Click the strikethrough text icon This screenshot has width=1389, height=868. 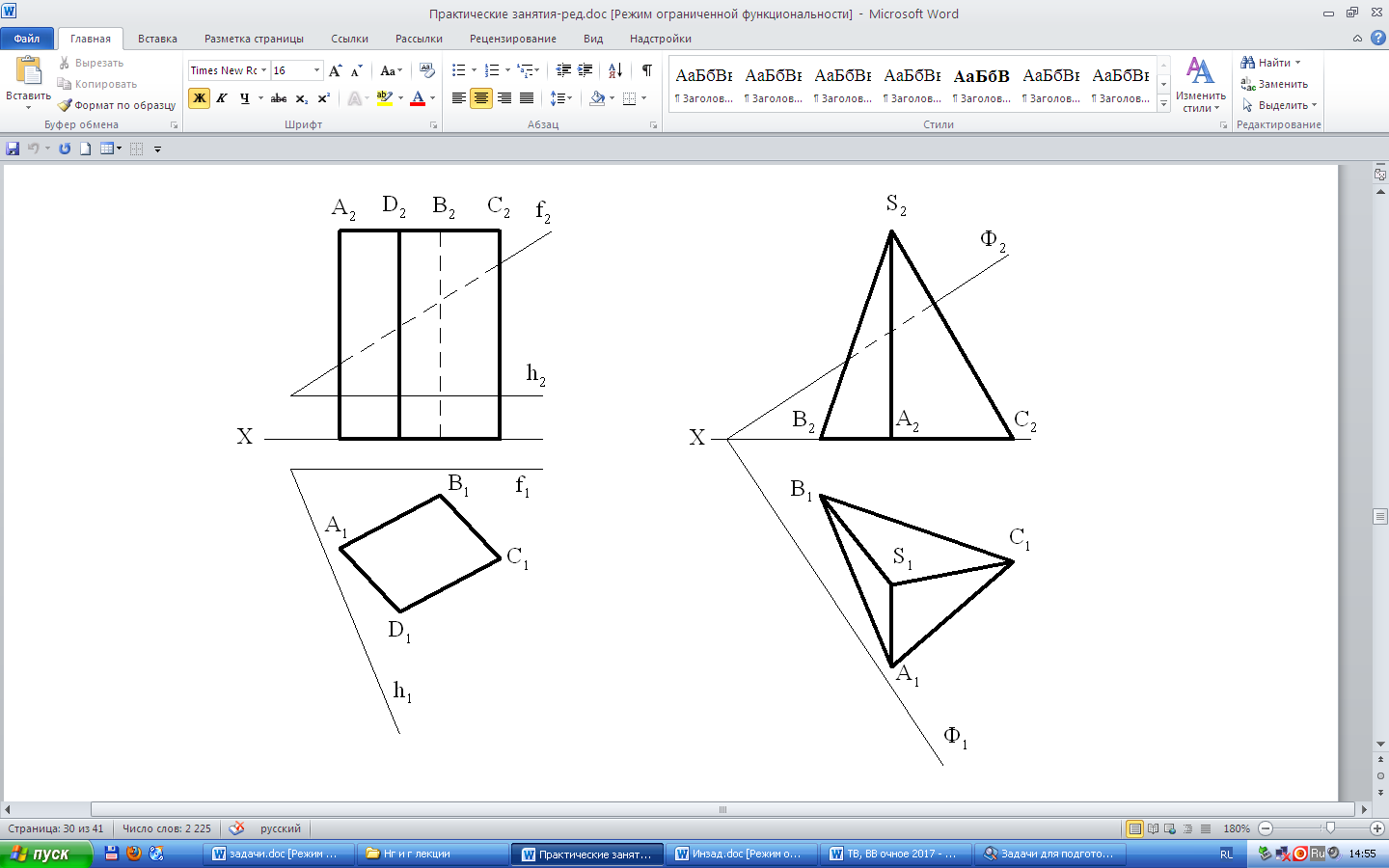(x=279, y=98)
